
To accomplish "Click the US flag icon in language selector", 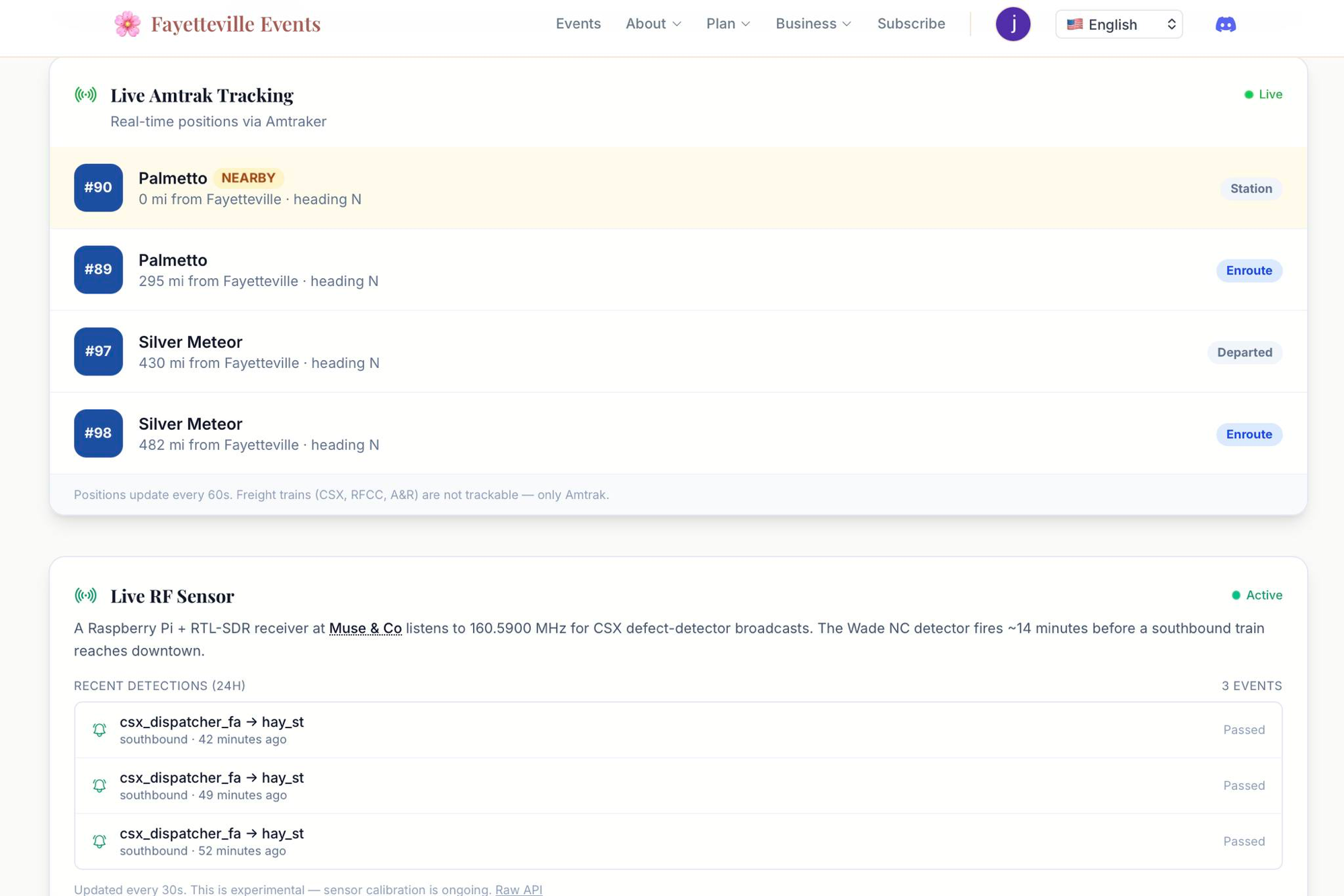I will coord(1075,24).
